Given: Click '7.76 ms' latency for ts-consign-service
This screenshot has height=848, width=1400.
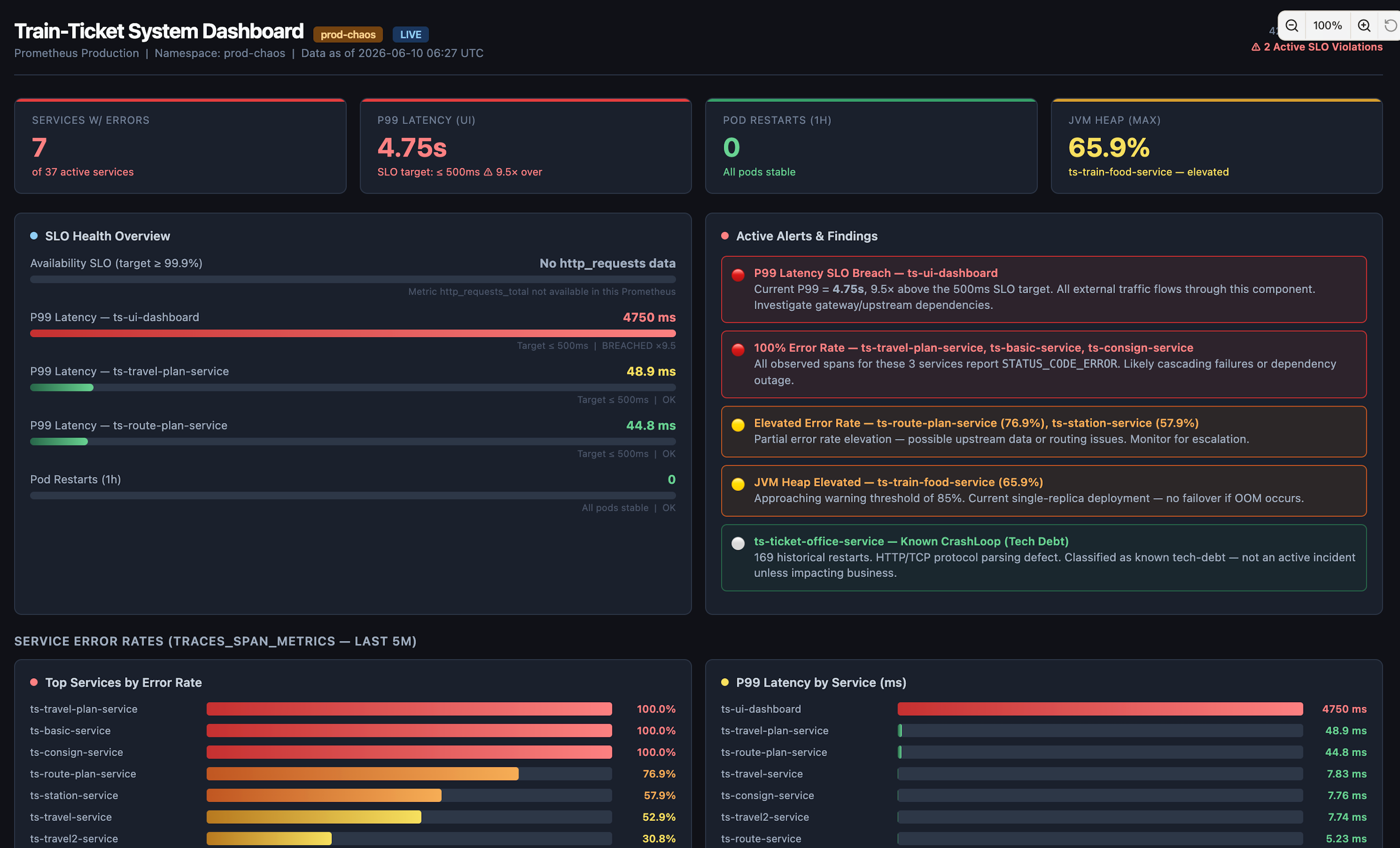Looking at the screenshot, I should tap(1347, 795).
